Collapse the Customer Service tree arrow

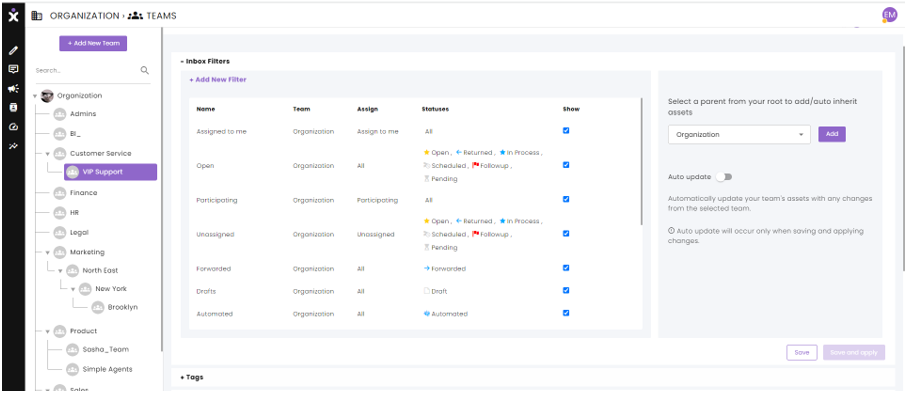48,154
